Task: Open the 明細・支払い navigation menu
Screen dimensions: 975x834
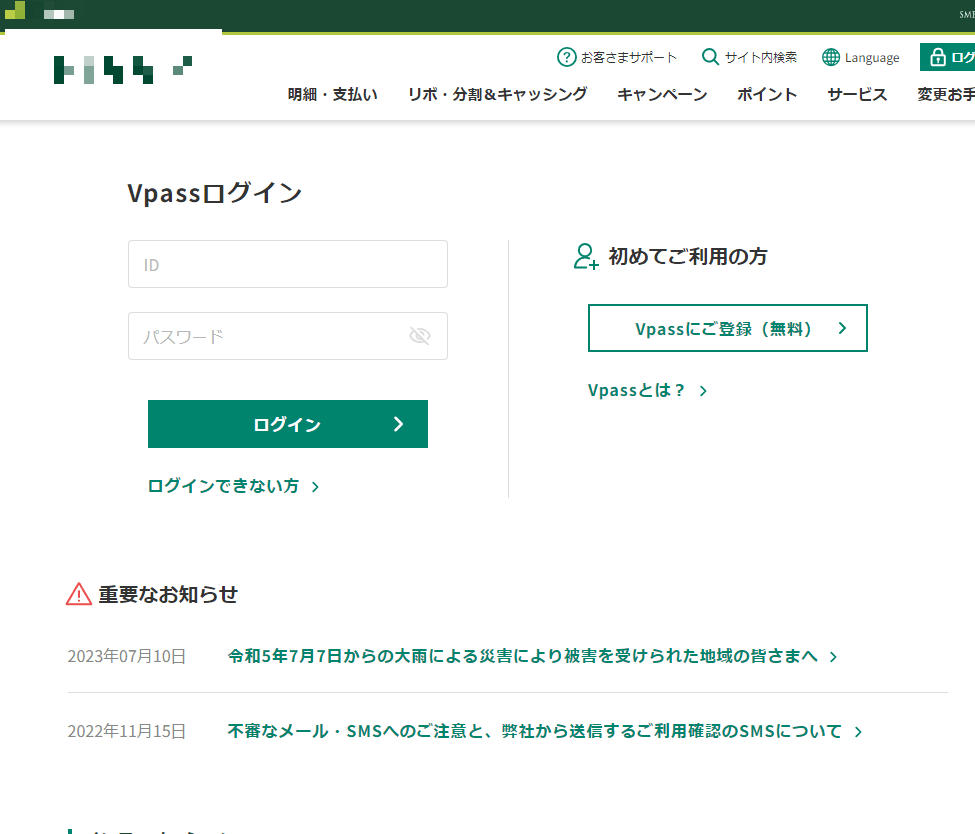Action: click(332, 94)
